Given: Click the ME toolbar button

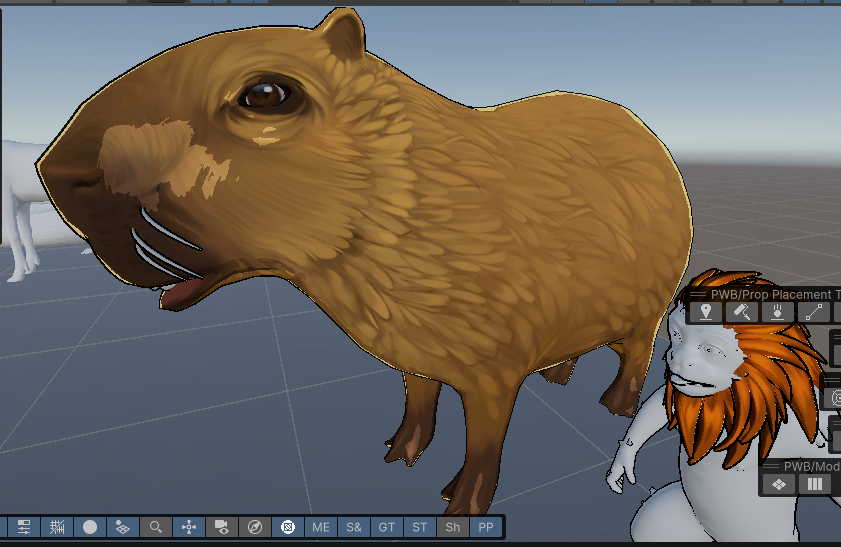Looking at the screenshot, I should 321,527.
